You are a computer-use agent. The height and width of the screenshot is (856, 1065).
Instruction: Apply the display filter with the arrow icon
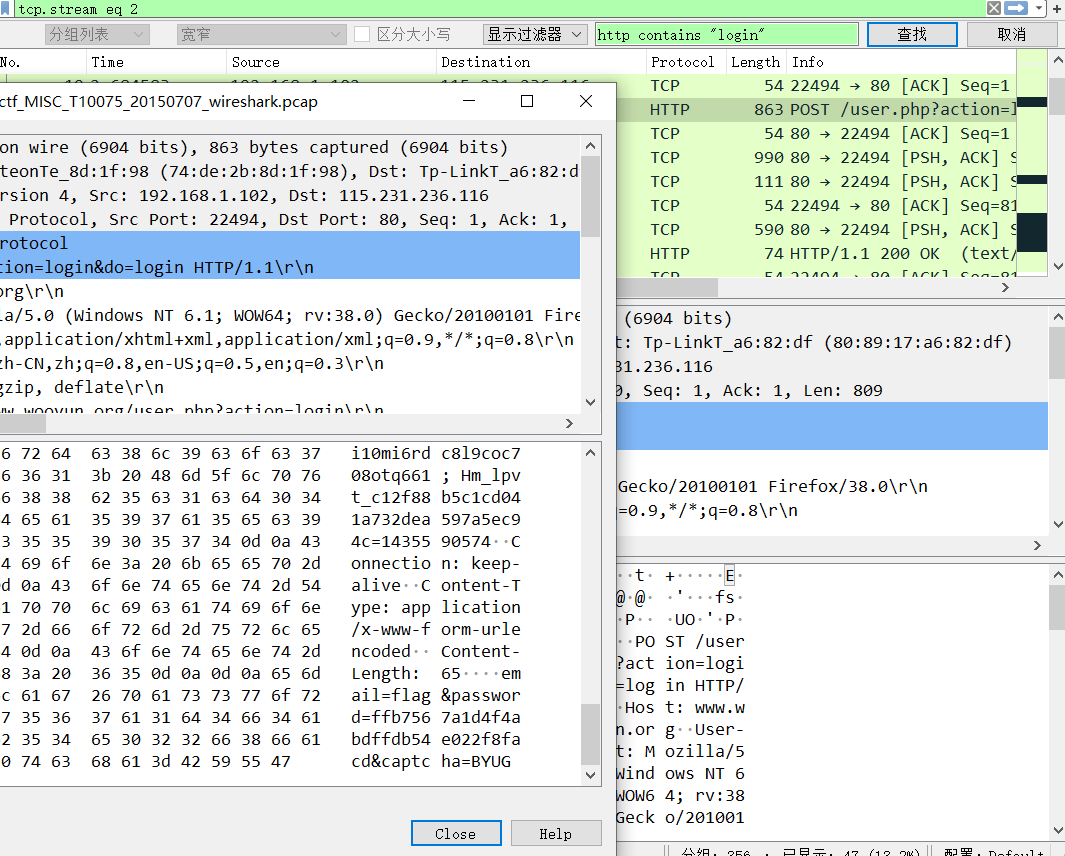pyautogui.click(x=1016, y=8)
